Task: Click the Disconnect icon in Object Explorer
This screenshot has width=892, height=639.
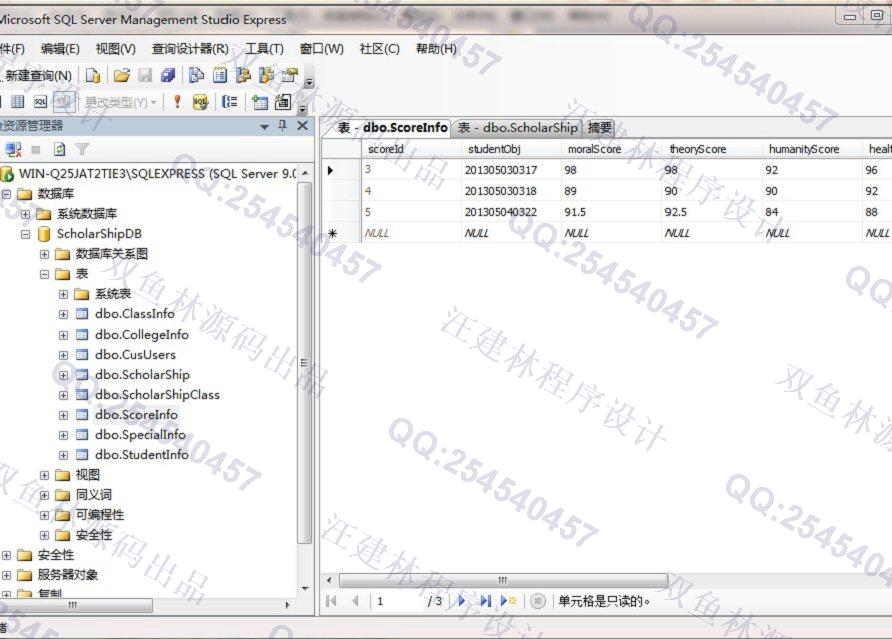Action: pyautogui.click(x=13, y=150)
